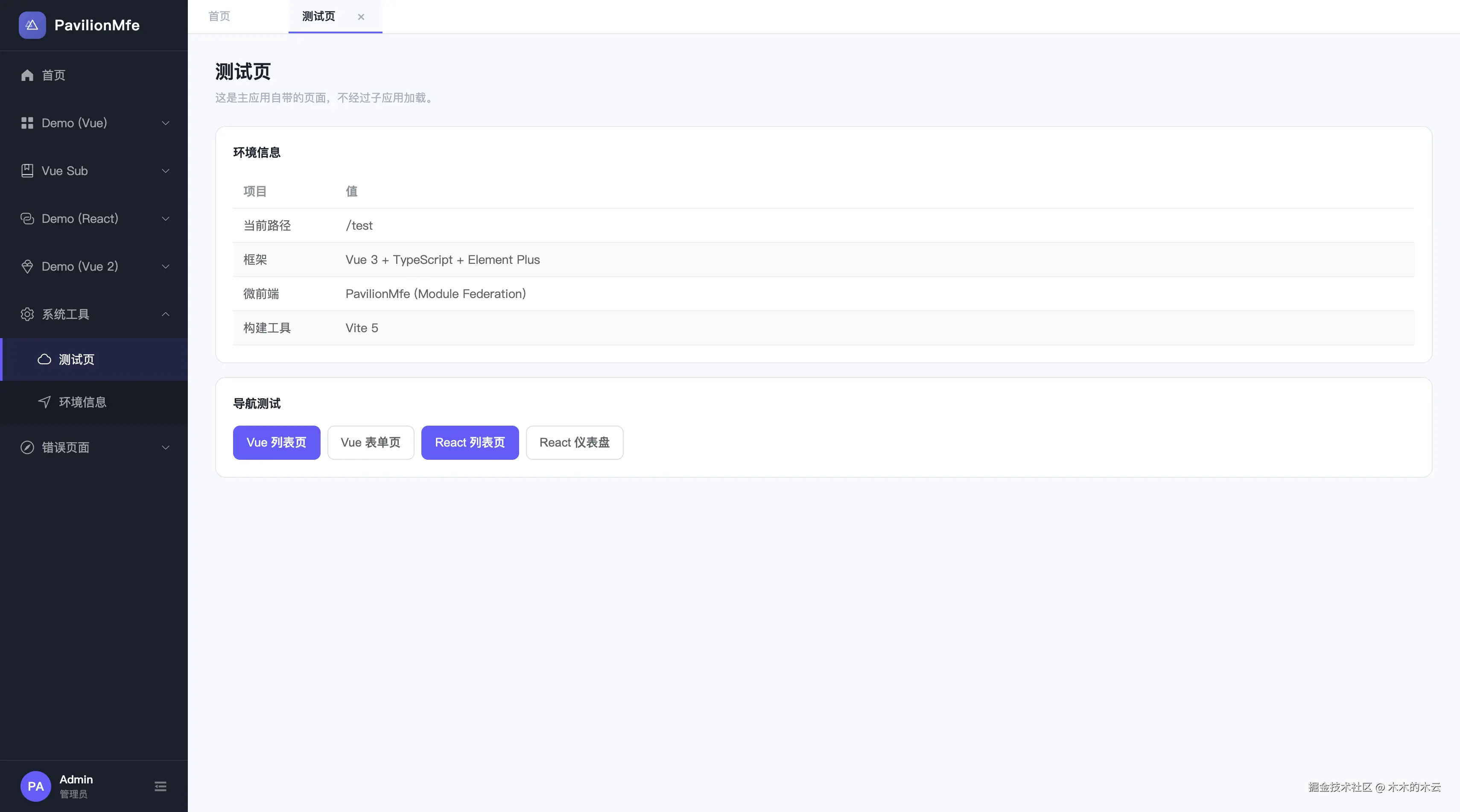Click the 导航测试 card title
This screenshot has width=1460, height=812.
[x=257, y=403]
